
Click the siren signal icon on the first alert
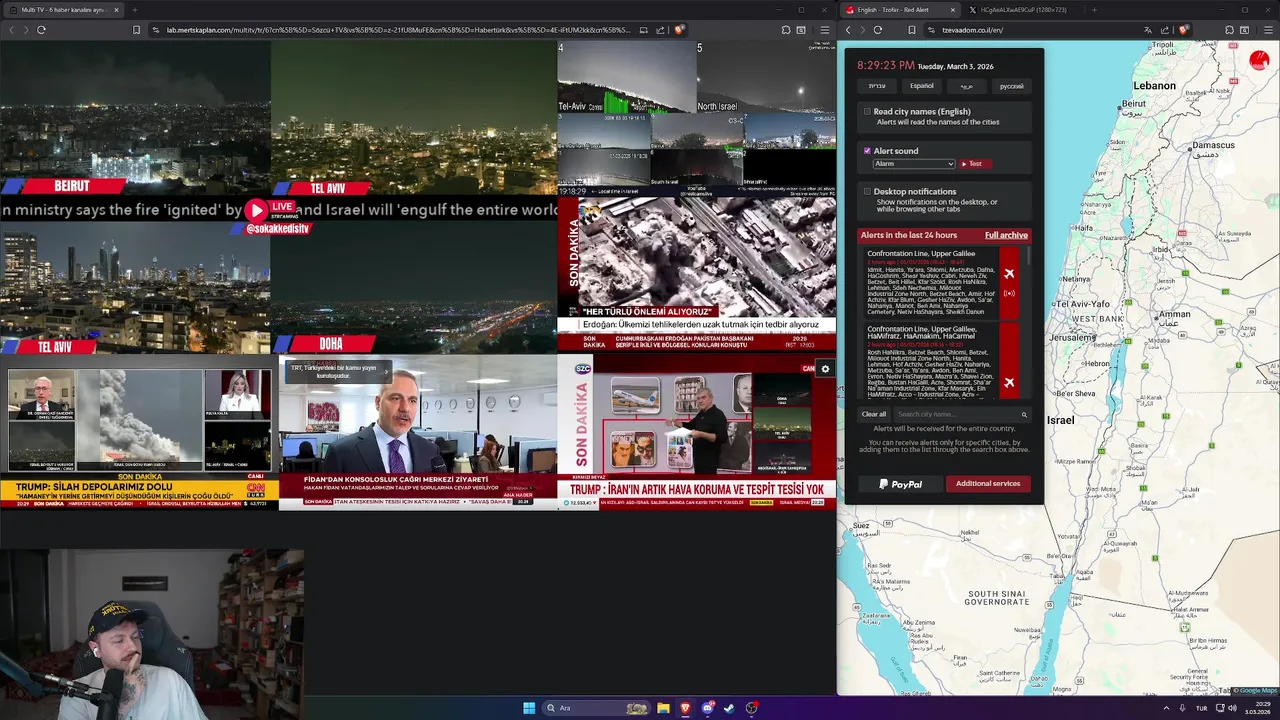[x=1009, y=294]
